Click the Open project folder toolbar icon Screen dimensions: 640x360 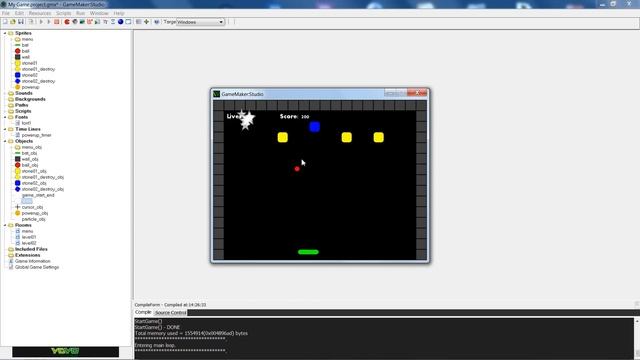point(13,22)
